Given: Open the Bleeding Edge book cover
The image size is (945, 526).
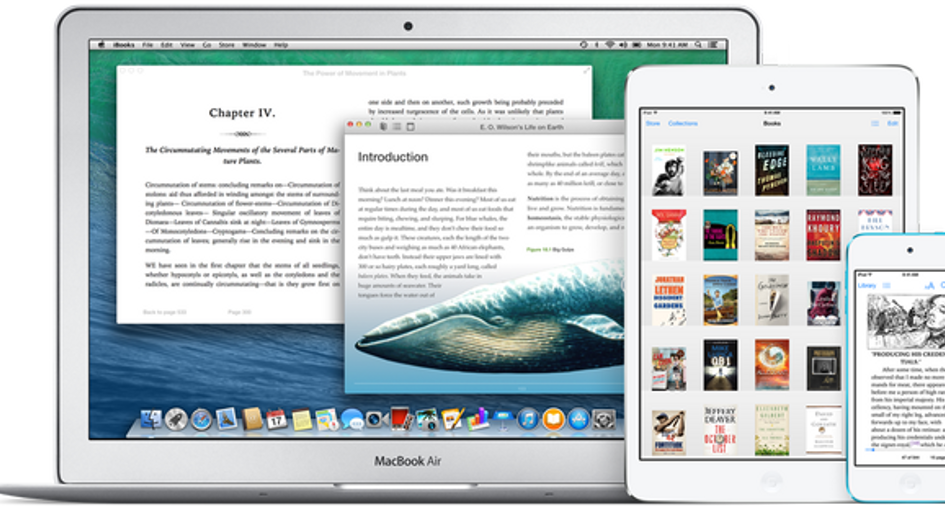Looking at the screenshot, I should click(x=771, y=169).
